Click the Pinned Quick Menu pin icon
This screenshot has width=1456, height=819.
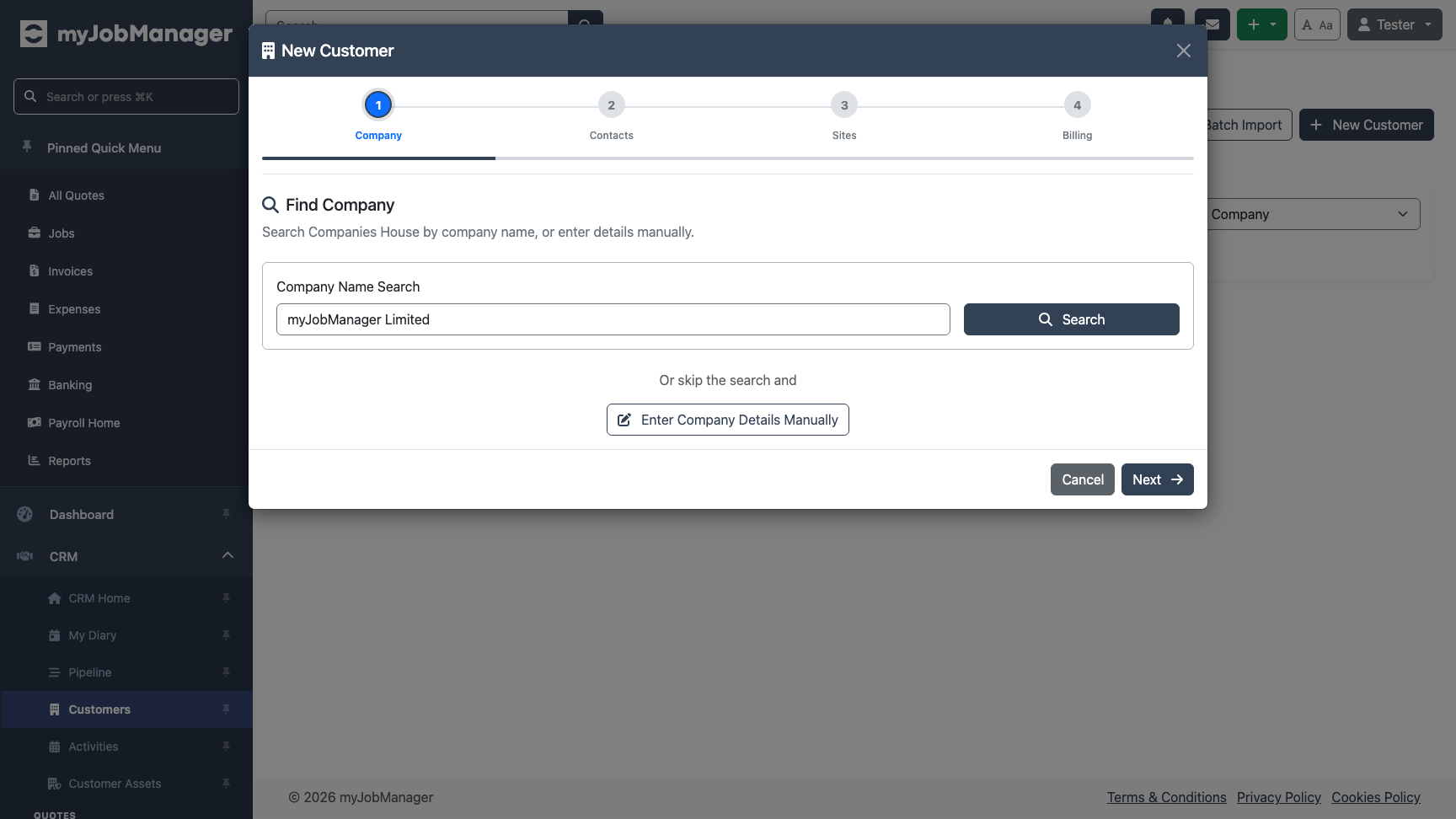pos(27,147)
